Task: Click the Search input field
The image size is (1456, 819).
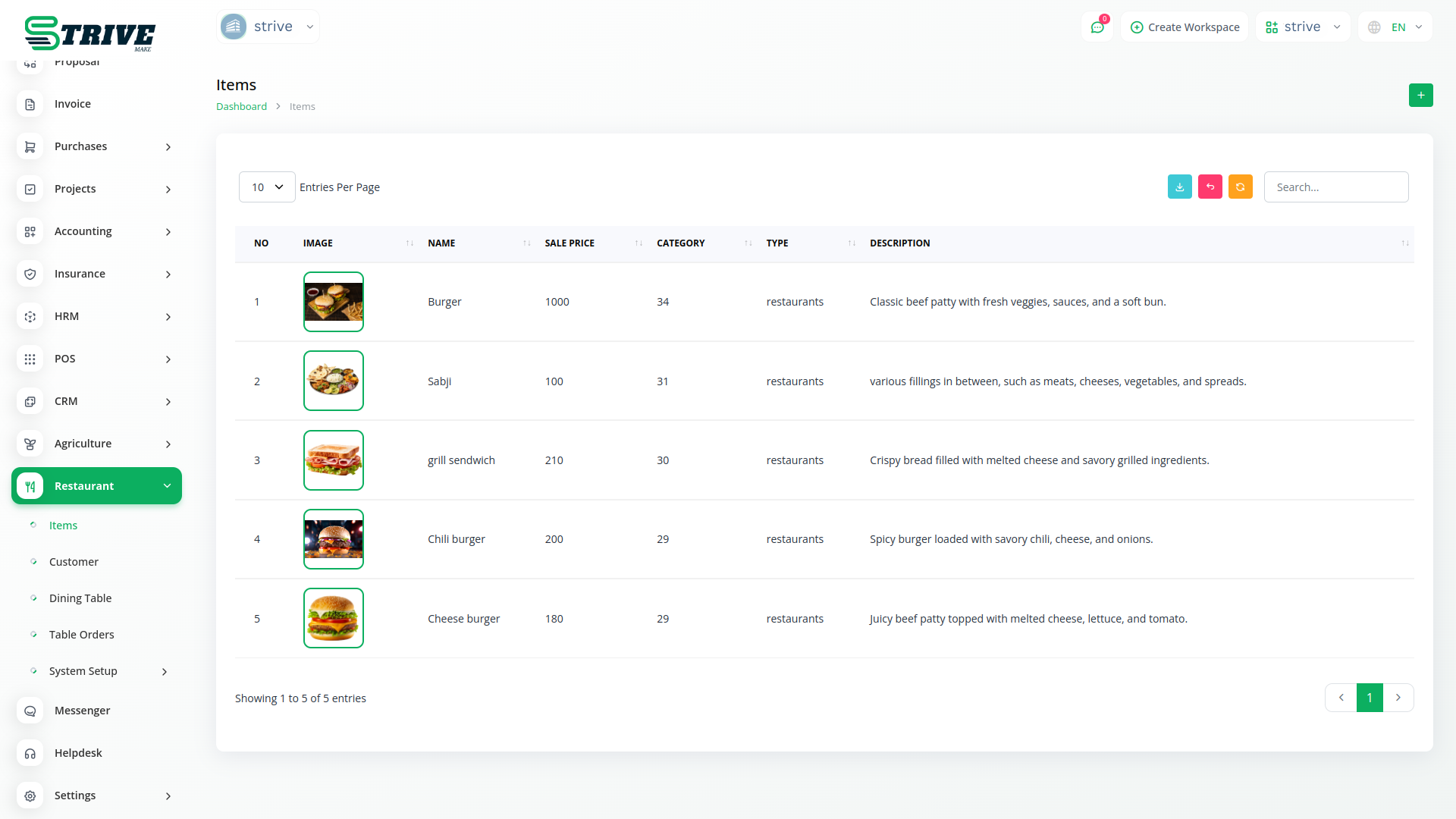Action: 1335,187
